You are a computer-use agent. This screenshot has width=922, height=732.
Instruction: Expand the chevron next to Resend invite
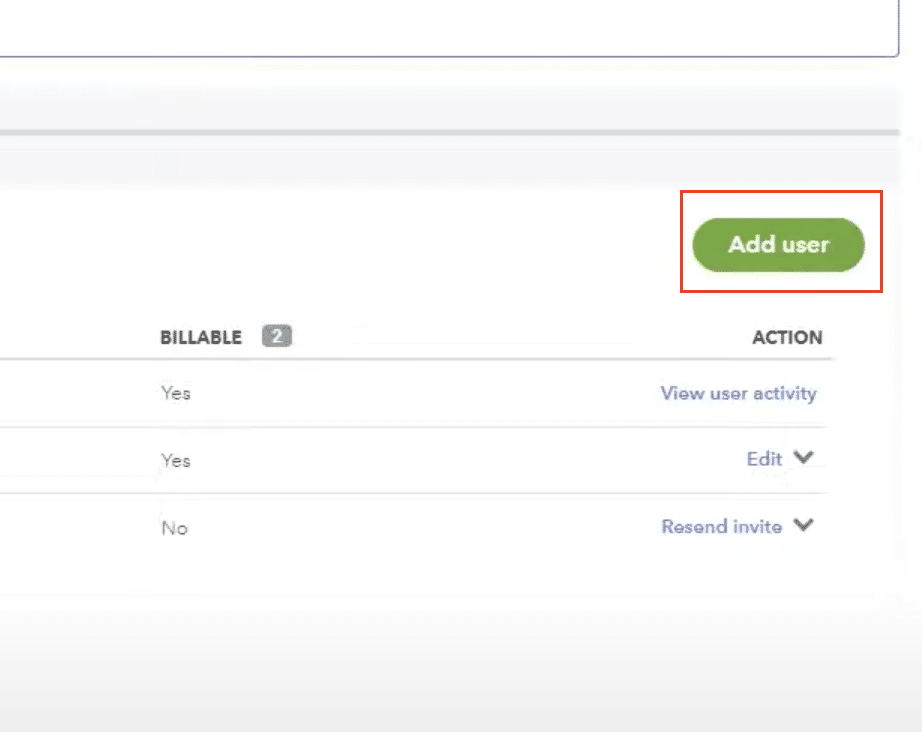803,524
